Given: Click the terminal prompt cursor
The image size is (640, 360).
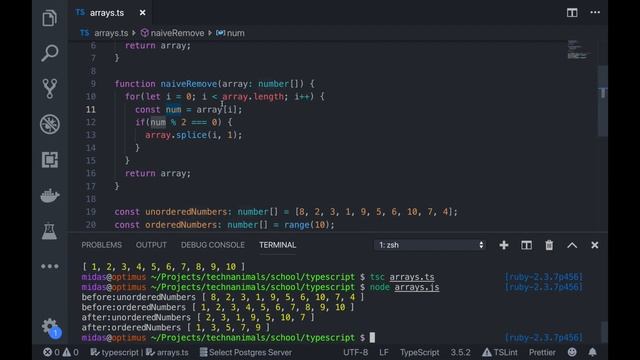Looking at the screenshot, I should (x=372, y=338).
